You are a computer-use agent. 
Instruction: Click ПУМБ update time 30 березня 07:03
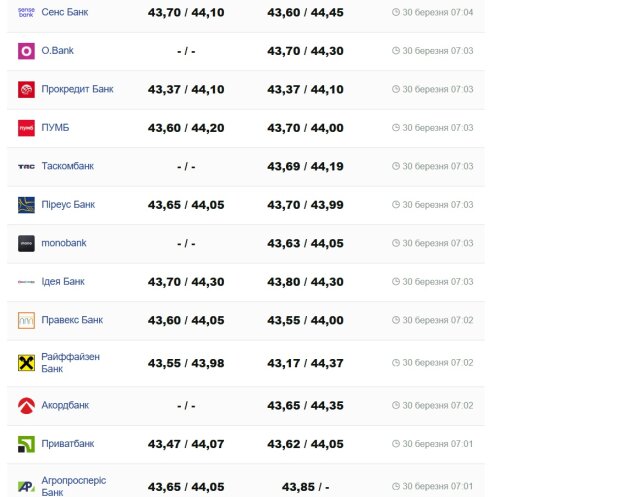point(438,128)
